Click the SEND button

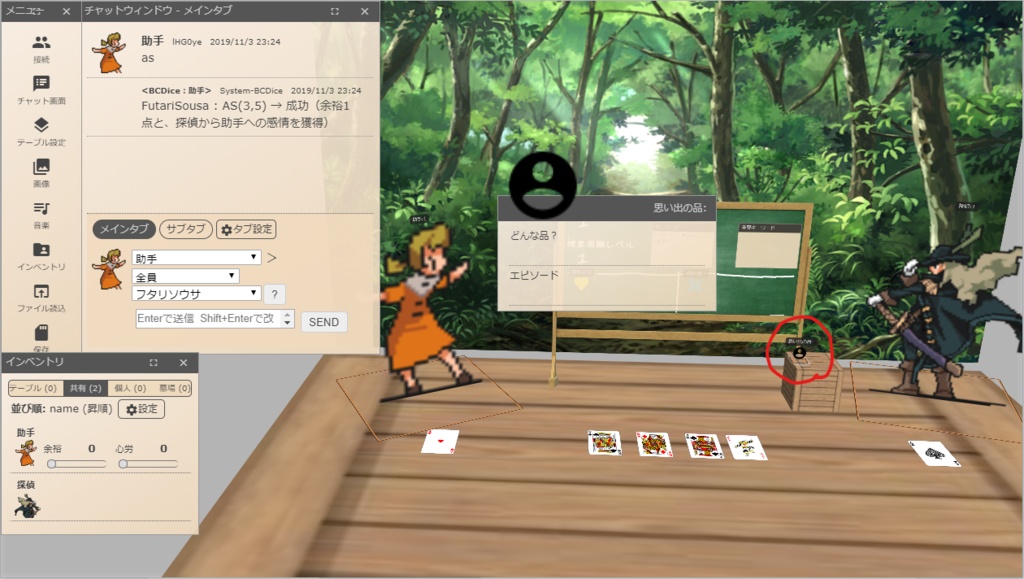pos(325,321)
